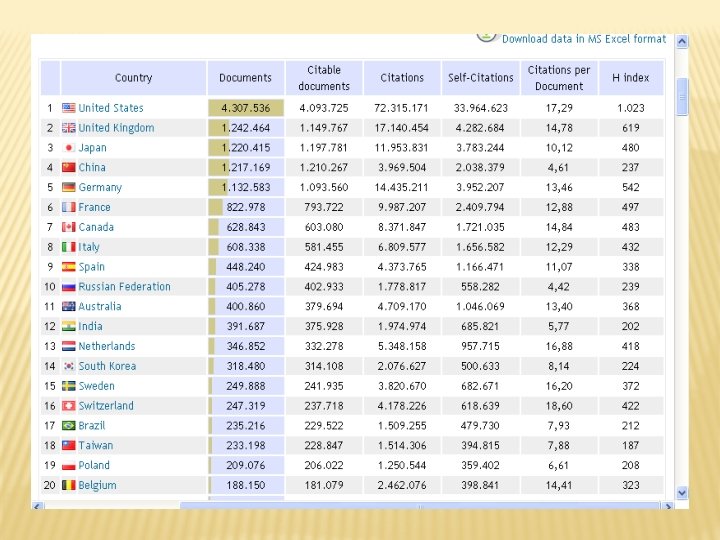Viewport: 720px width, 540px height.
Task: Click the Germany flag icon
Action: click(68, 187)
